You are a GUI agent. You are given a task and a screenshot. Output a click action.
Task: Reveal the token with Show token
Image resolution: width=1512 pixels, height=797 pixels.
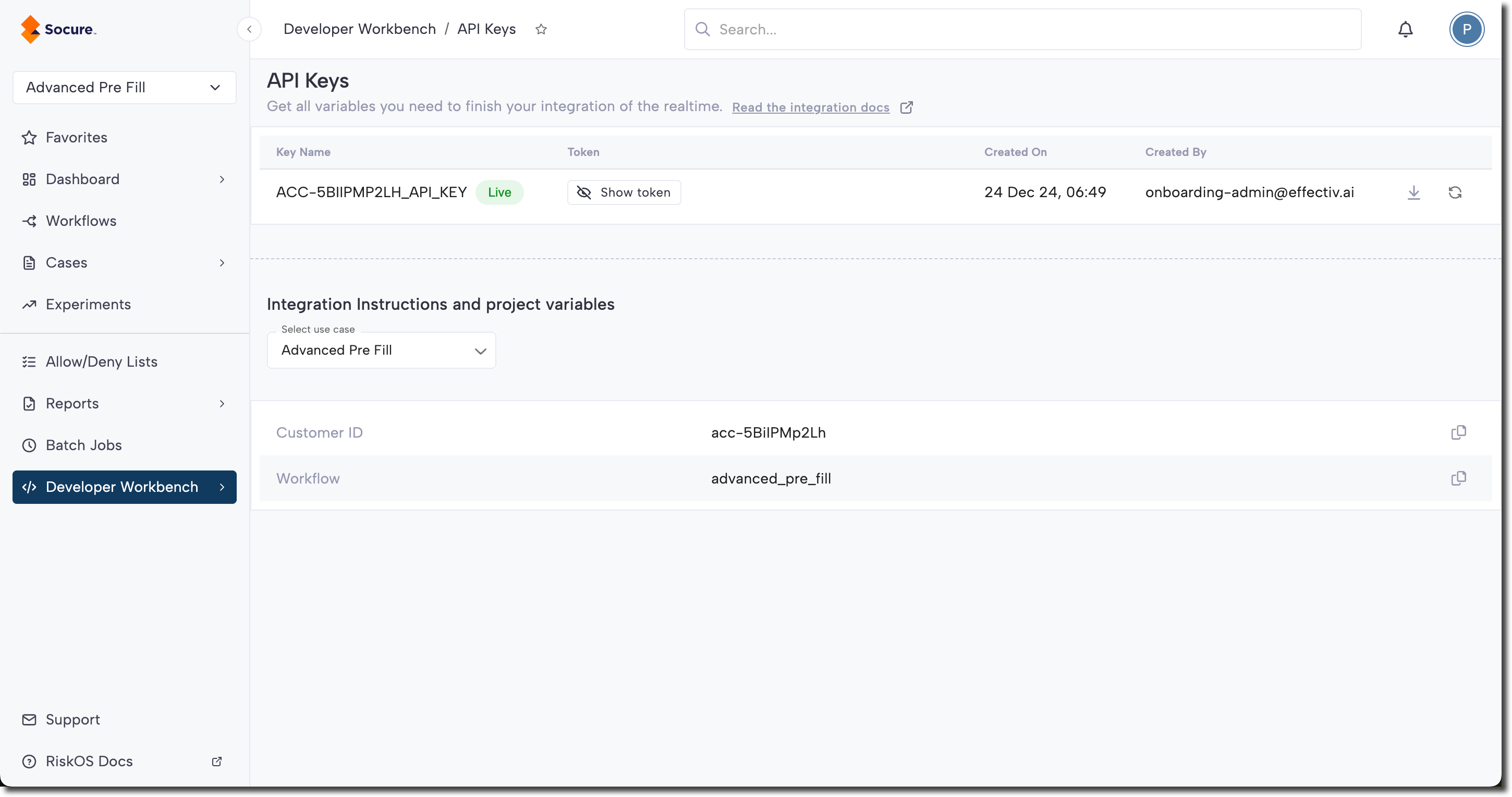[x=624, y=192]
